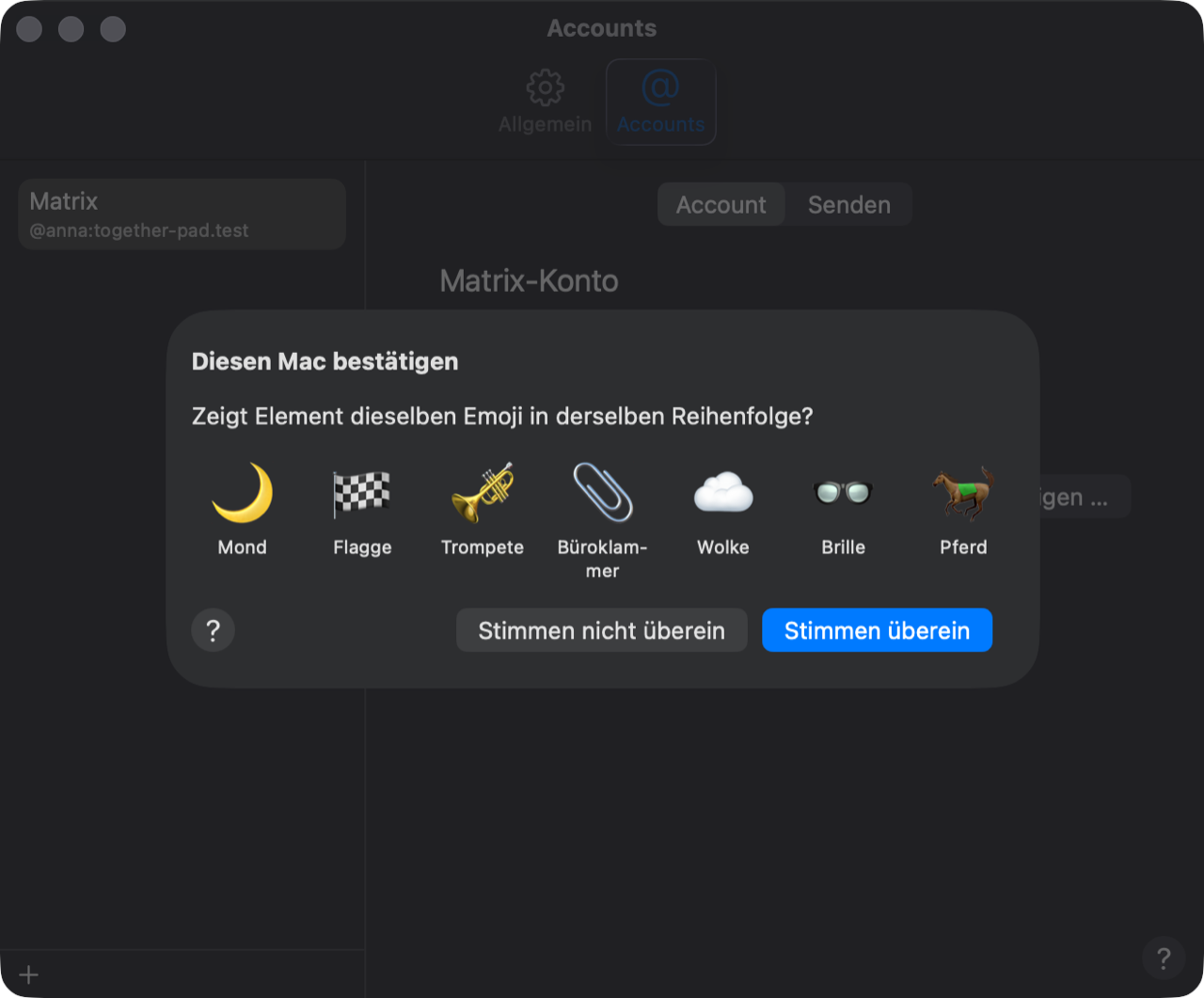Click the Pferd horse emoji
This screenshot has width=1204, height=998.
click(x=963, y=492)
